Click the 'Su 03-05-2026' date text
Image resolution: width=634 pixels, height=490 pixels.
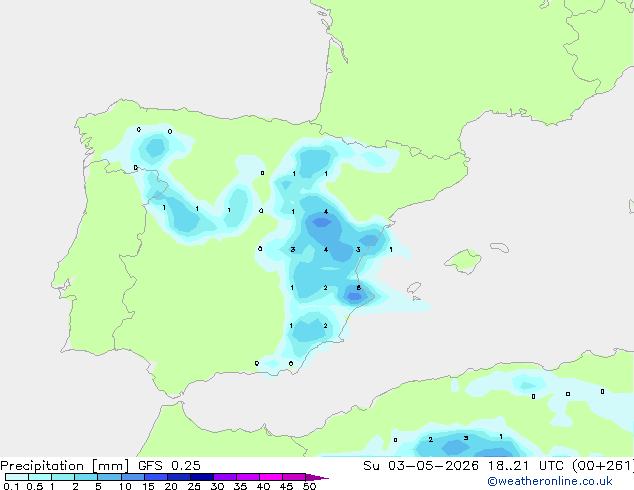[x=421, y=466]
